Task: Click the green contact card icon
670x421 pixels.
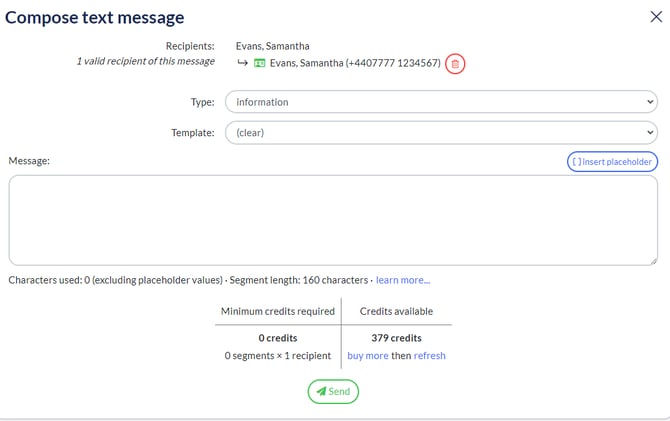Action: click(x=259, y=63)
